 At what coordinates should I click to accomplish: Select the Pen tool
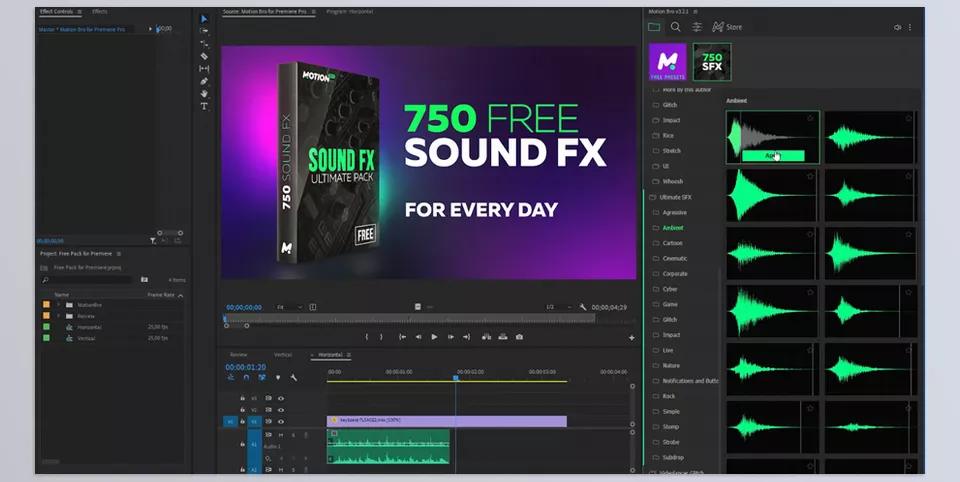tap(204, 81)
